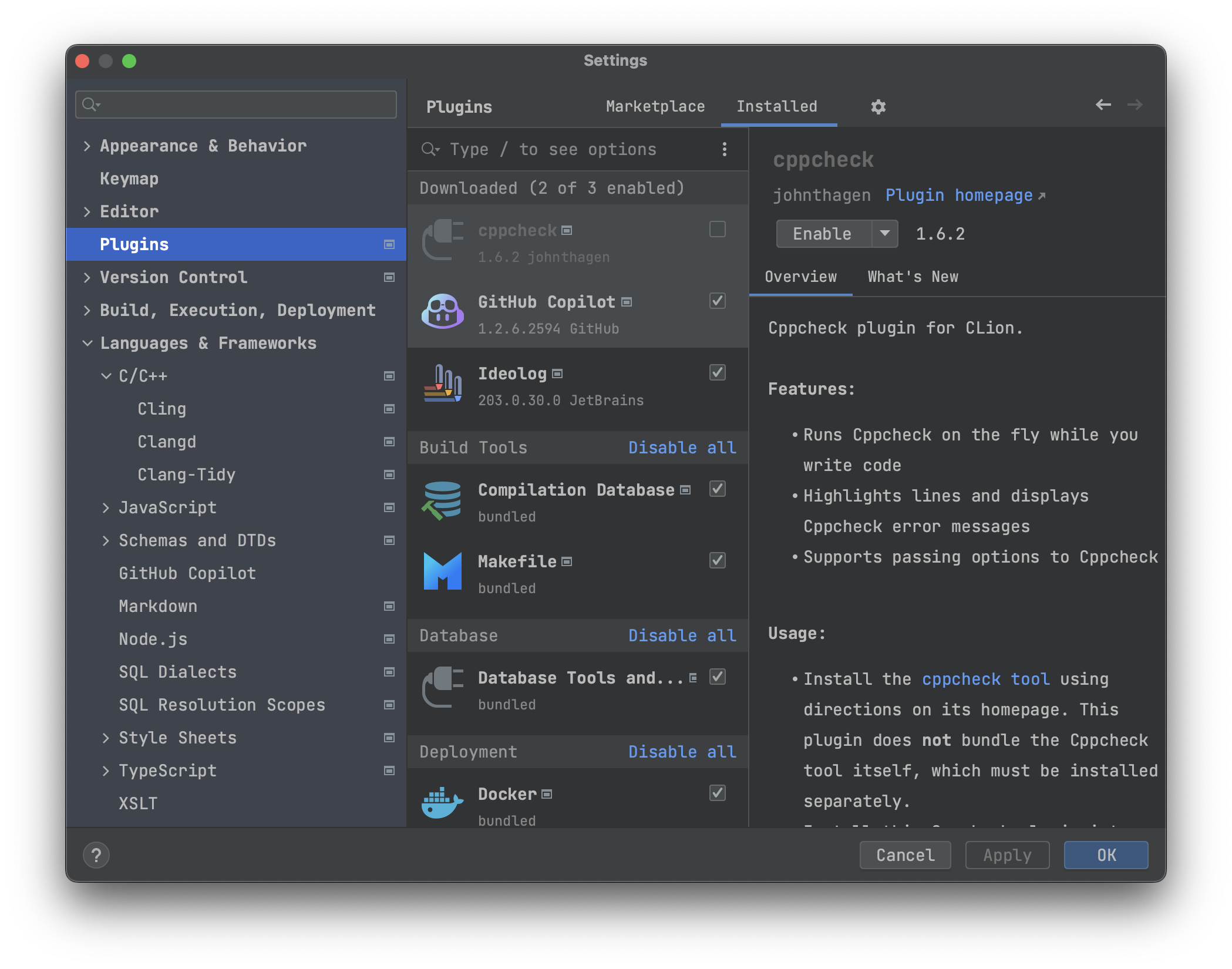Open the What's New tab
This screenshot has height=969, width=1232.
point(913,277)
